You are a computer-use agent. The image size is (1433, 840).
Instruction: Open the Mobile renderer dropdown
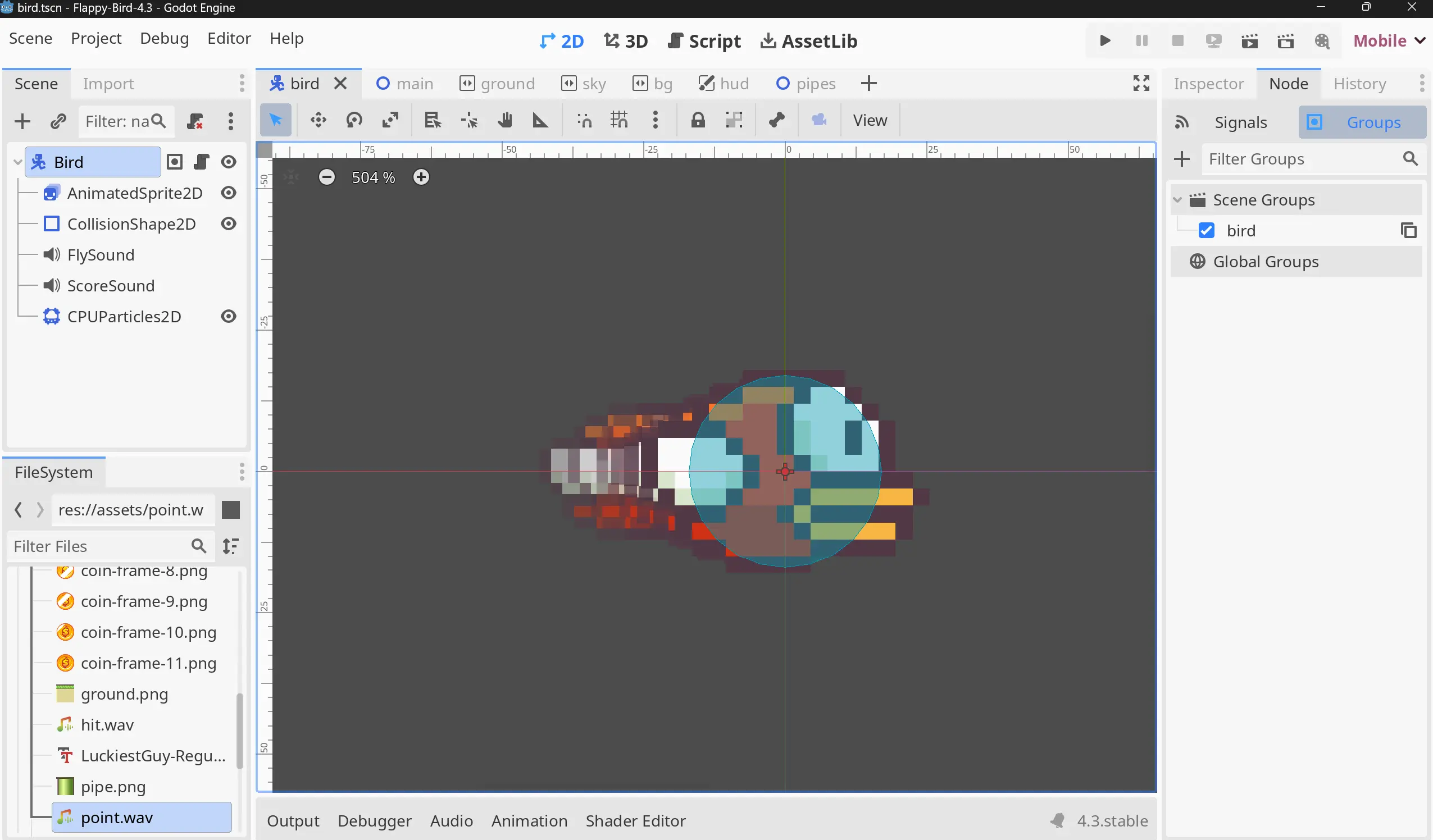click(x=1389, y=41)
